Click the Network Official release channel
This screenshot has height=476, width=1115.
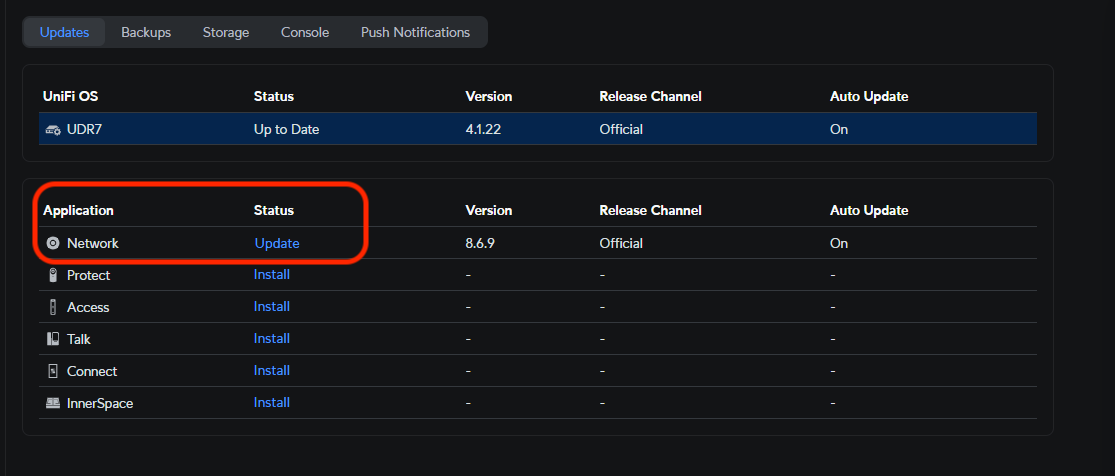(621, 243)
